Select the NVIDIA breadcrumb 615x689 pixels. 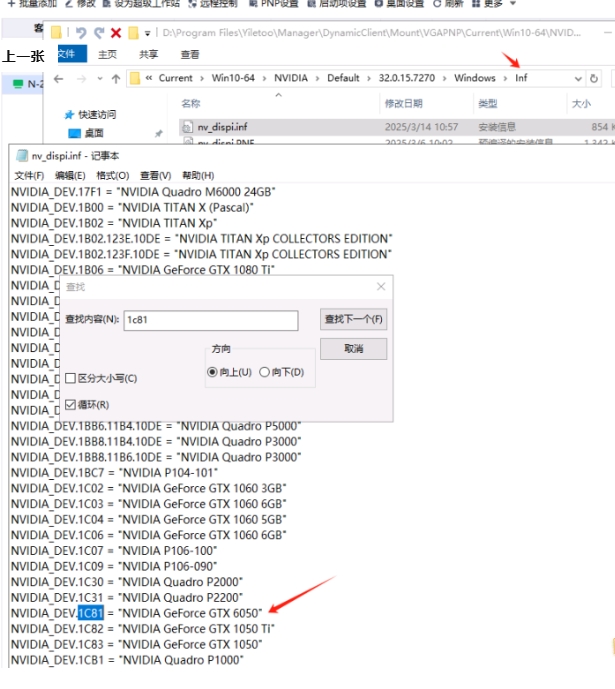291,78
